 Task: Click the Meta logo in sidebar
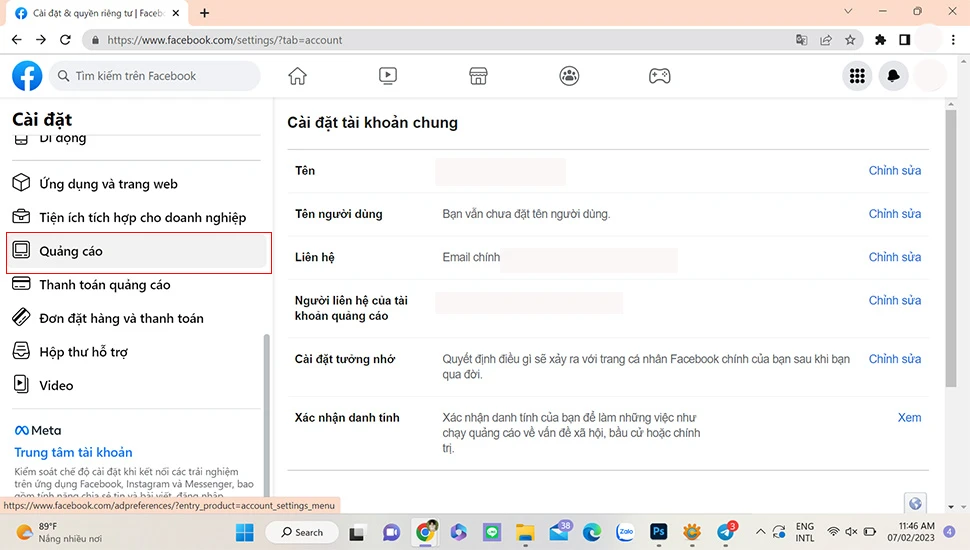coord(38,431)
